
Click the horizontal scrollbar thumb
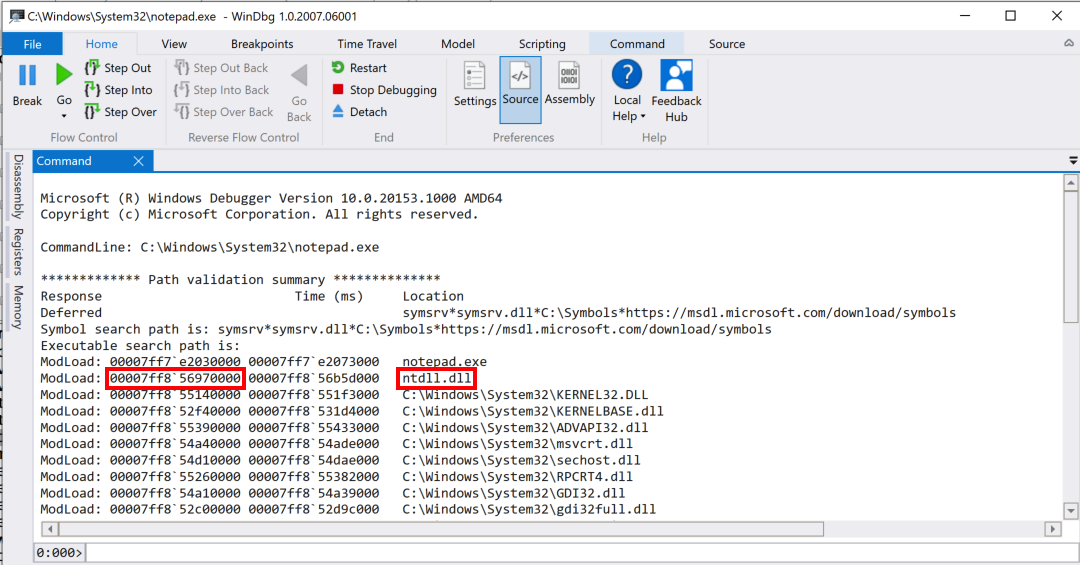point(442,529)
